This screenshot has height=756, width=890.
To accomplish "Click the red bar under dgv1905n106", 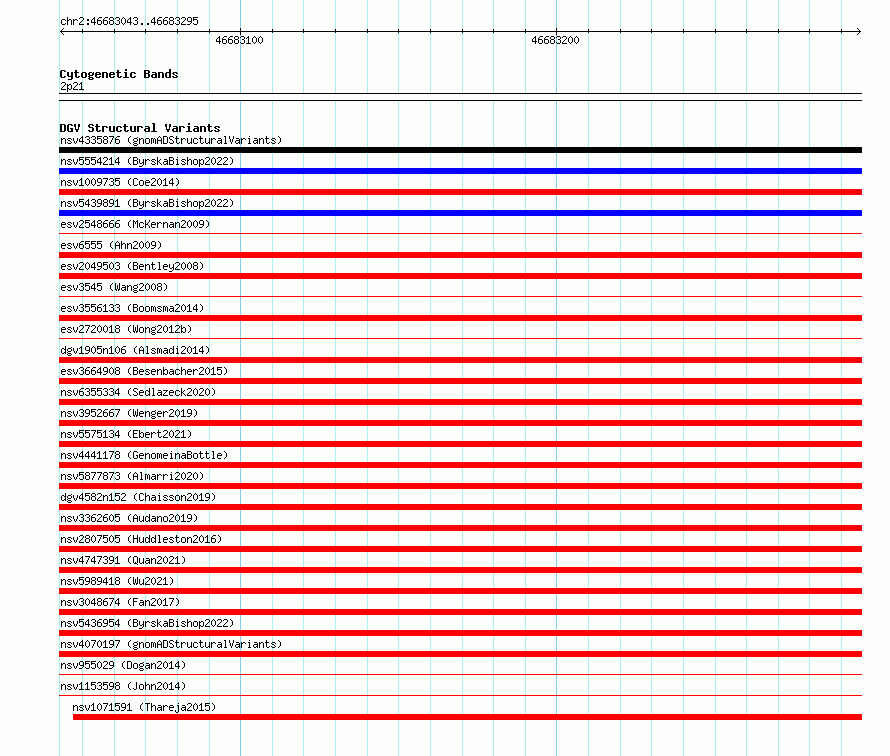I will point(460,360).
